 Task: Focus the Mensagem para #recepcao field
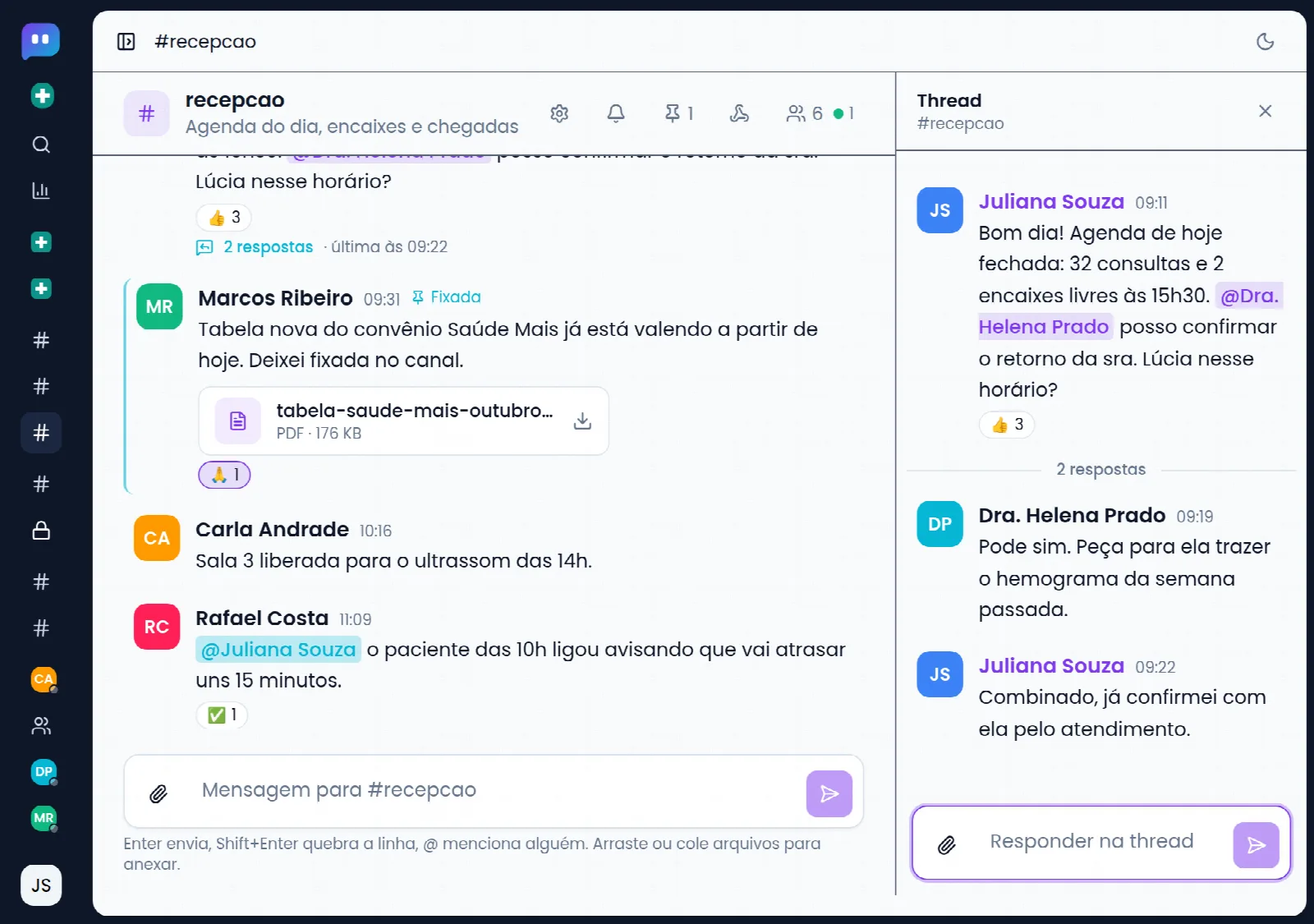click(494, 790)
